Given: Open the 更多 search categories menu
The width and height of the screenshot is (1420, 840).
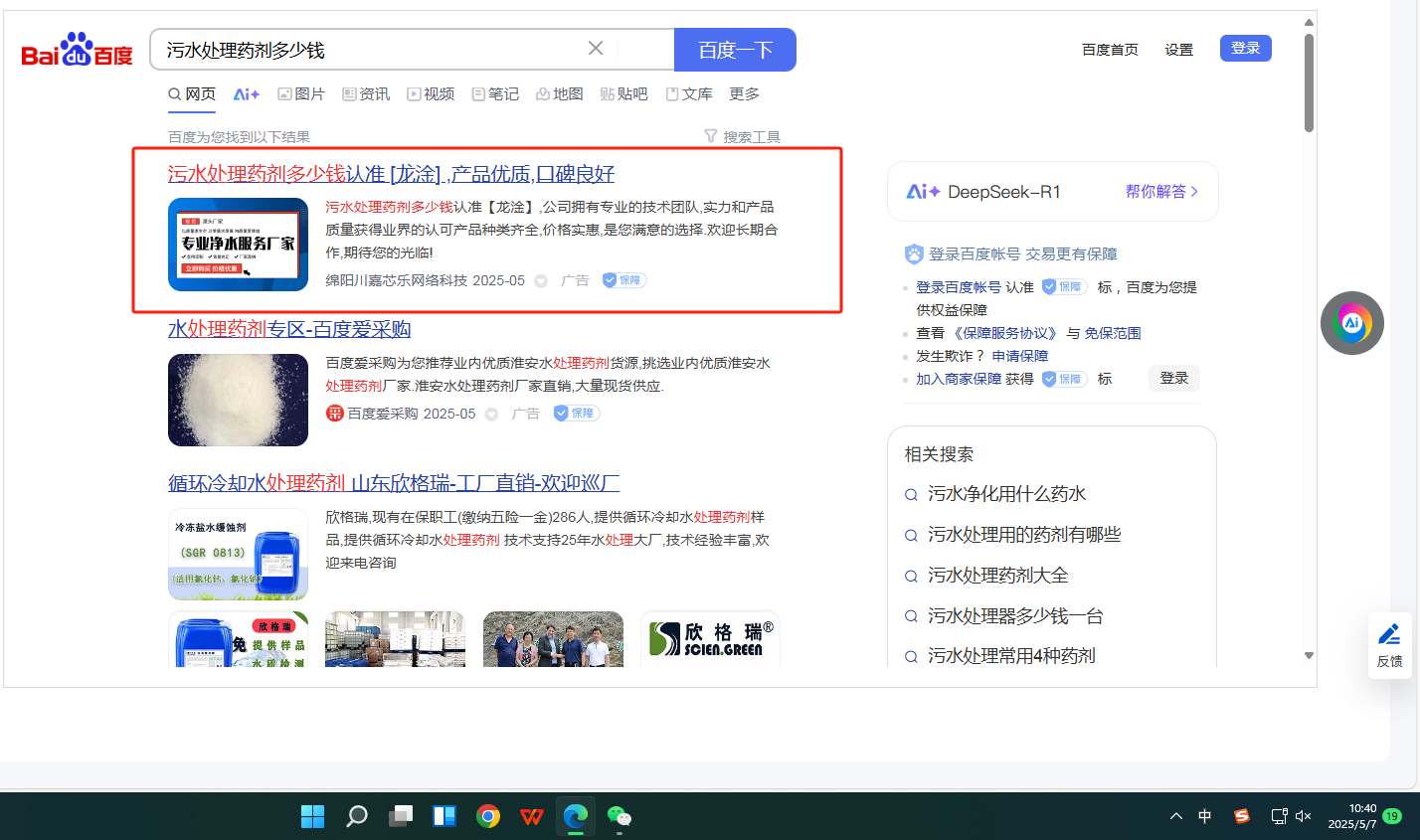Looking at the screenshot, I should tap(744, 93).
